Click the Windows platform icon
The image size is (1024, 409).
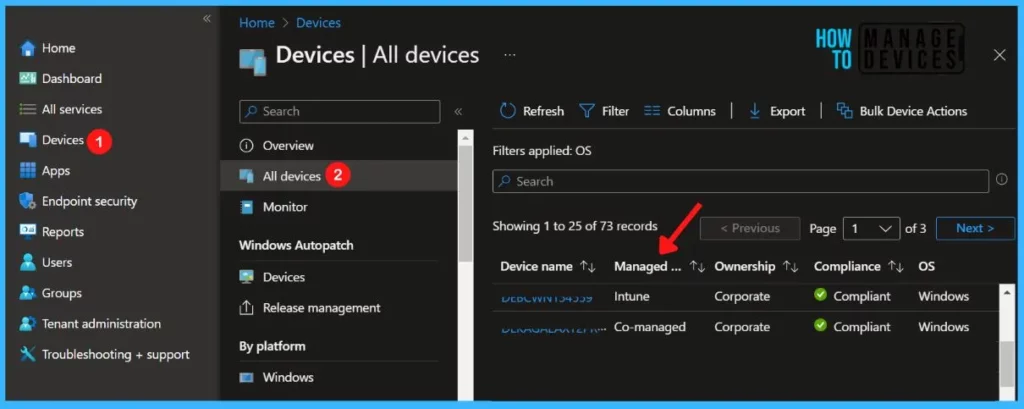point(246,378)
